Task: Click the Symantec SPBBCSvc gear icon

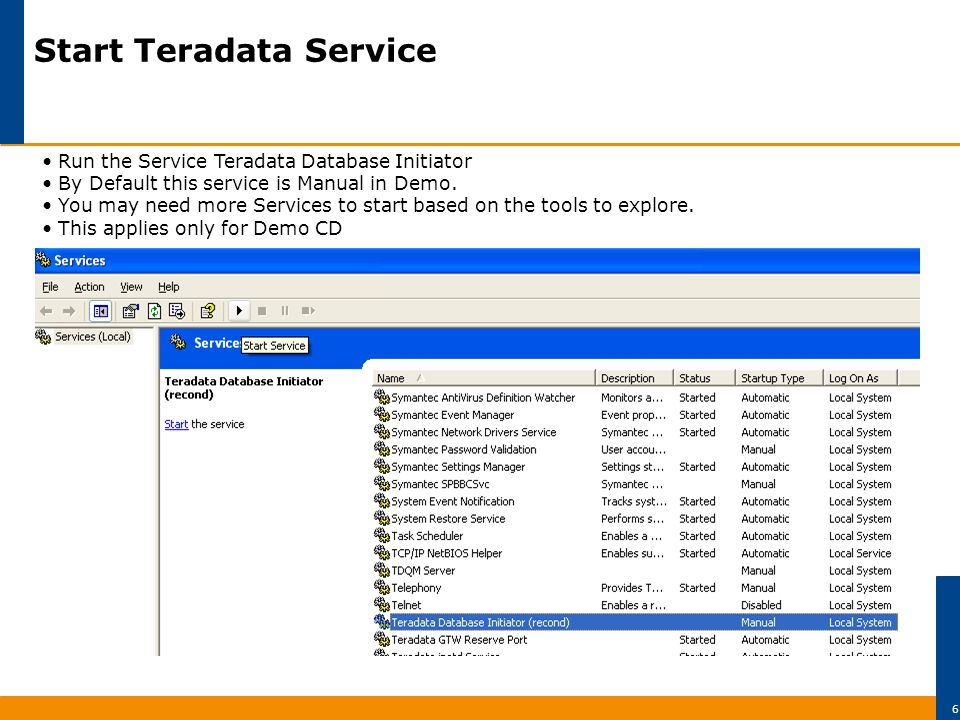Action: (x=381, y=484)
